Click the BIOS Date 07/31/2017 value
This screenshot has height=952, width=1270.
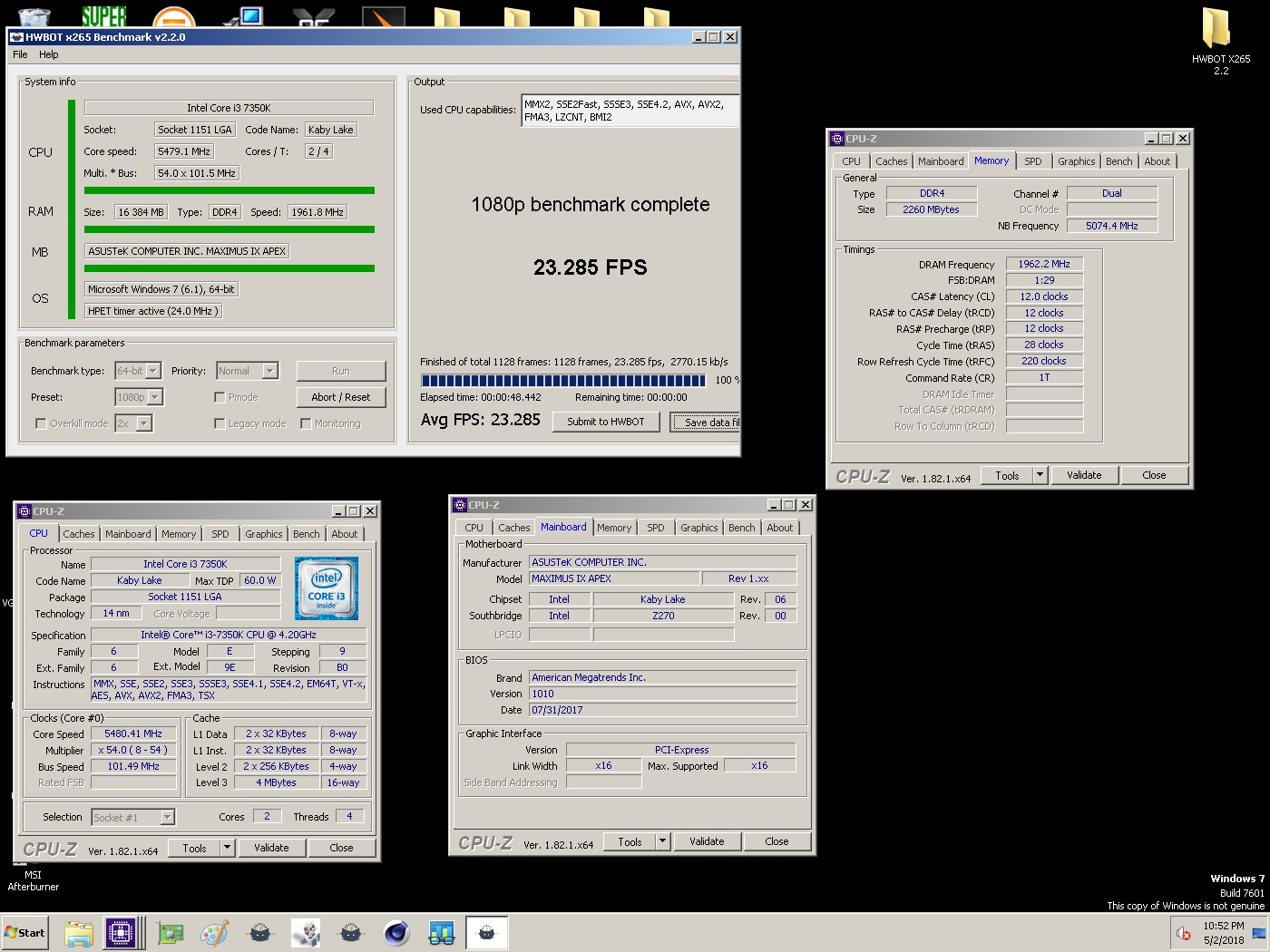pyautogui.click(x=663, y=710)
